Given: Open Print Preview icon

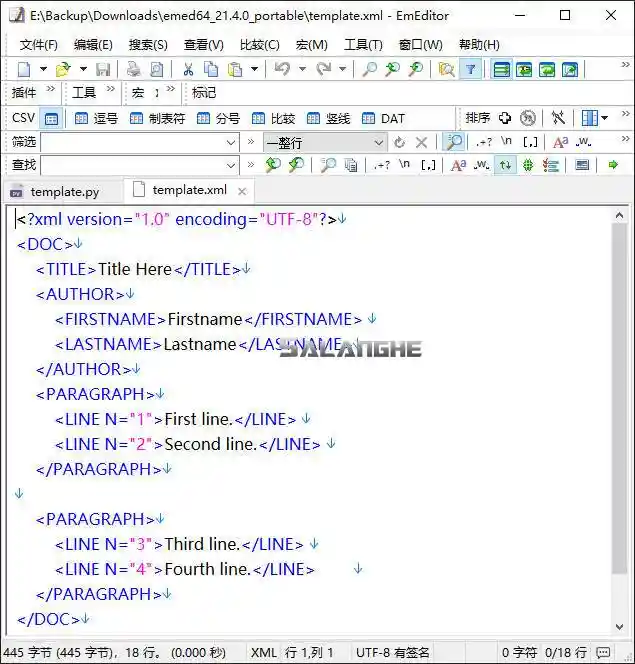Looking at the screenshot, I should (157, 69).
